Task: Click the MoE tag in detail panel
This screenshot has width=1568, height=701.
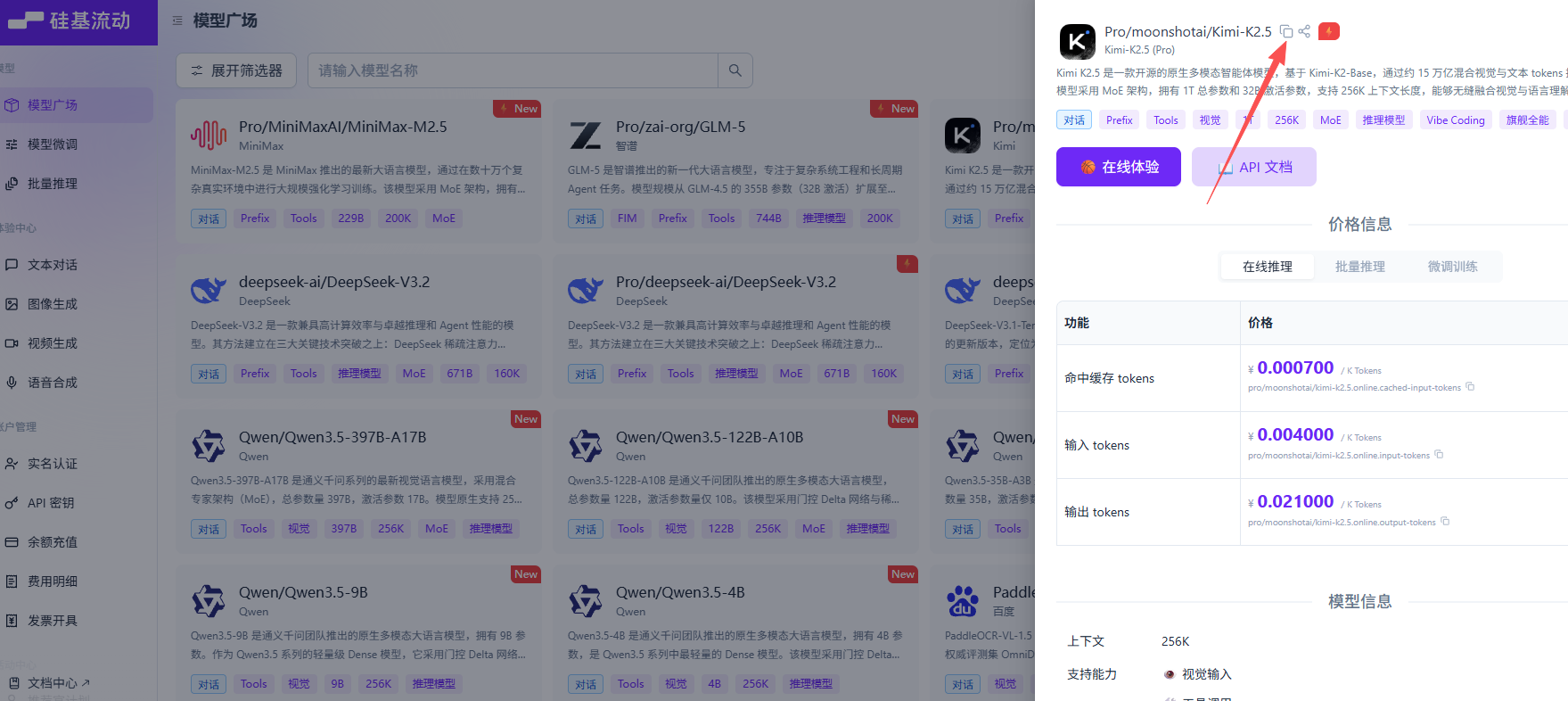Action: 1331,120
